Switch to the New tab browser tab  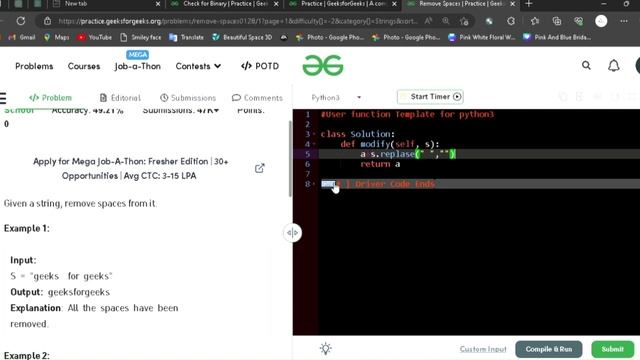(106, 4)
